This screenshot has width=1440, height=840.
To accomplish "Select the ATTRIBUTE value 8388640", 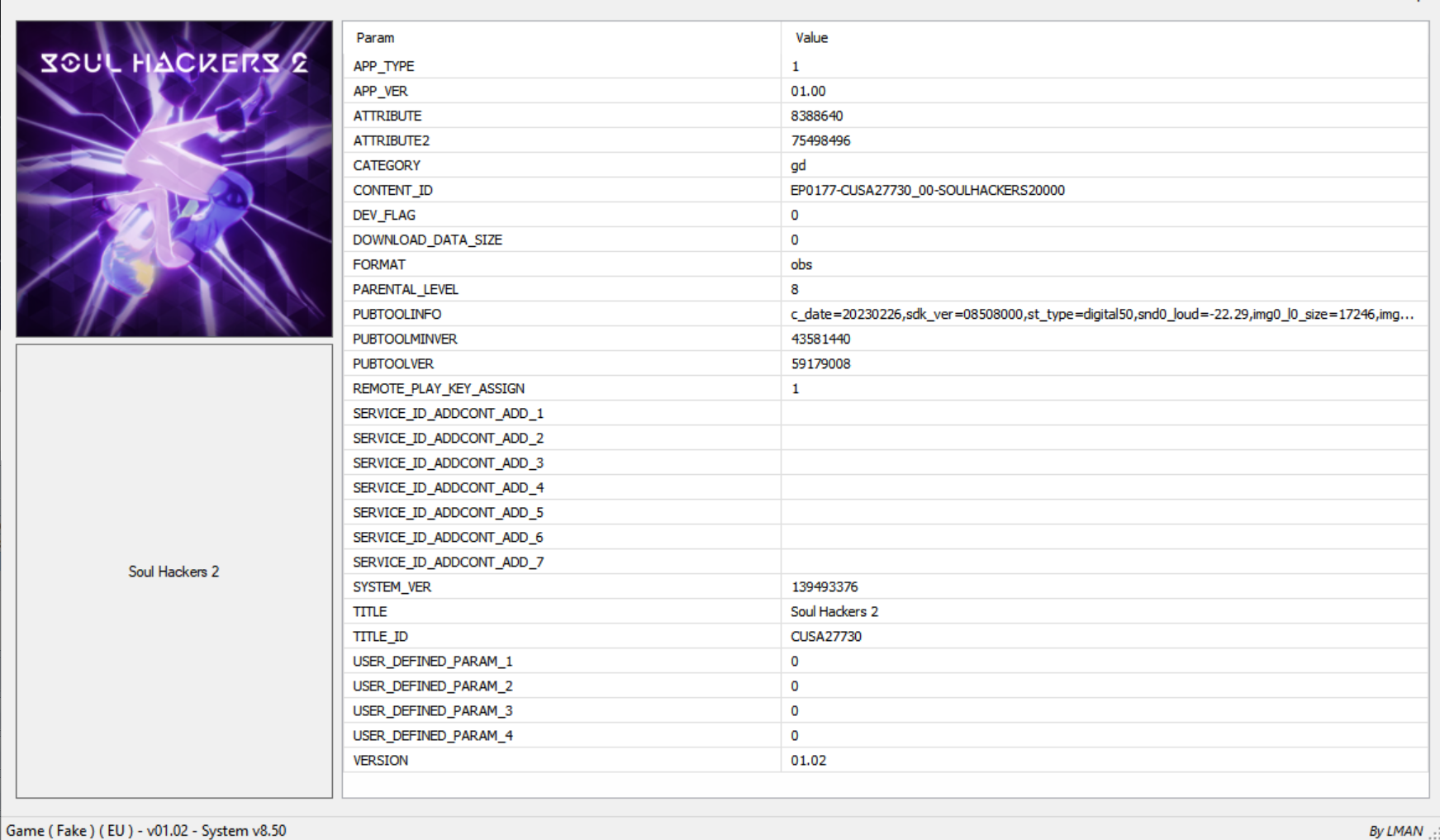I will [x=816, y=116].
